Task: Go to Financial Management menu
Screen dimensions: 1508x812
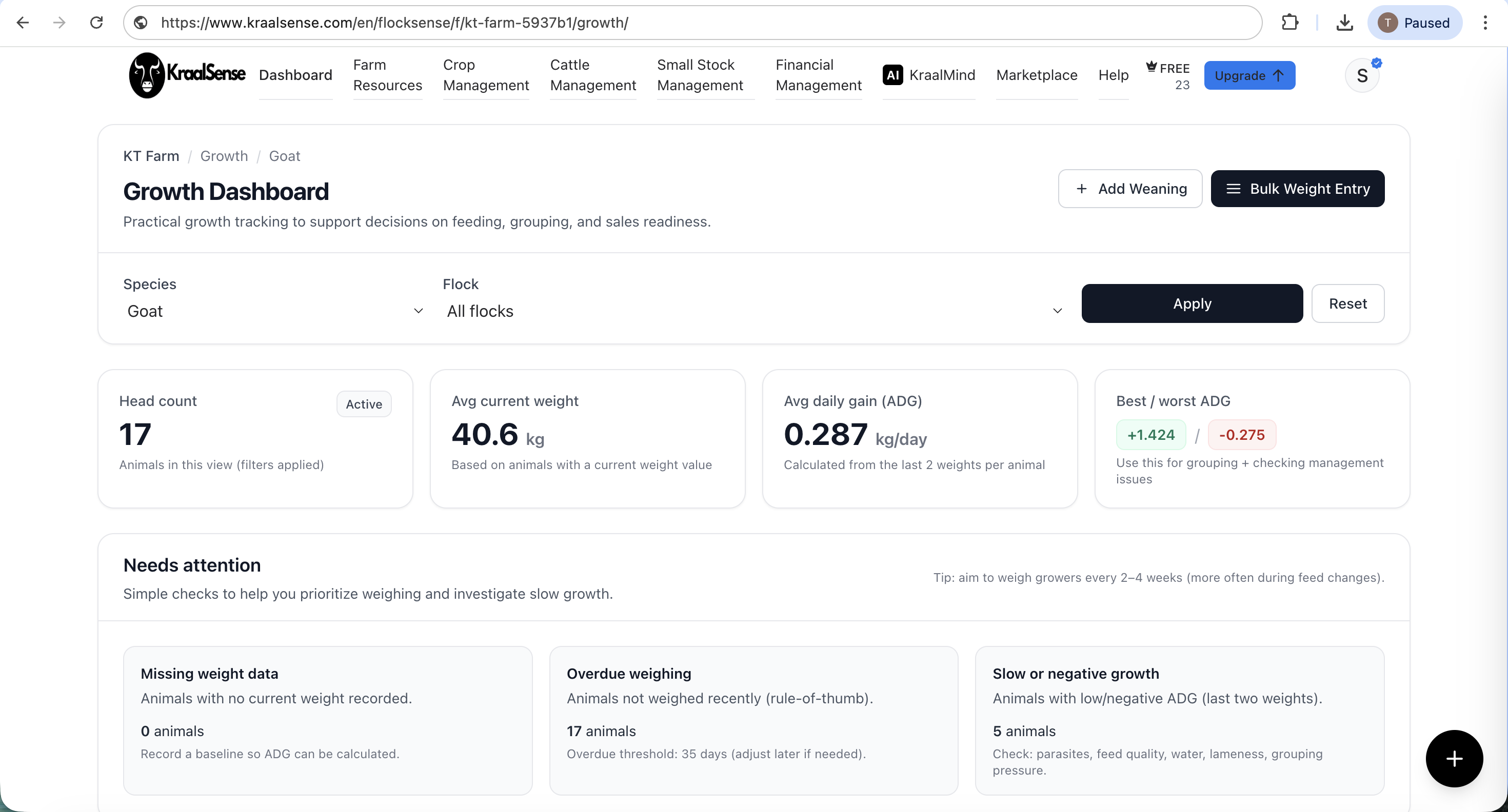Action: (818, 75)
